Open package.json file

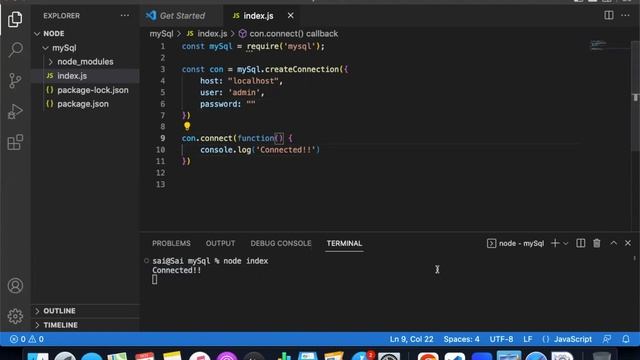(x=77, y=104)
